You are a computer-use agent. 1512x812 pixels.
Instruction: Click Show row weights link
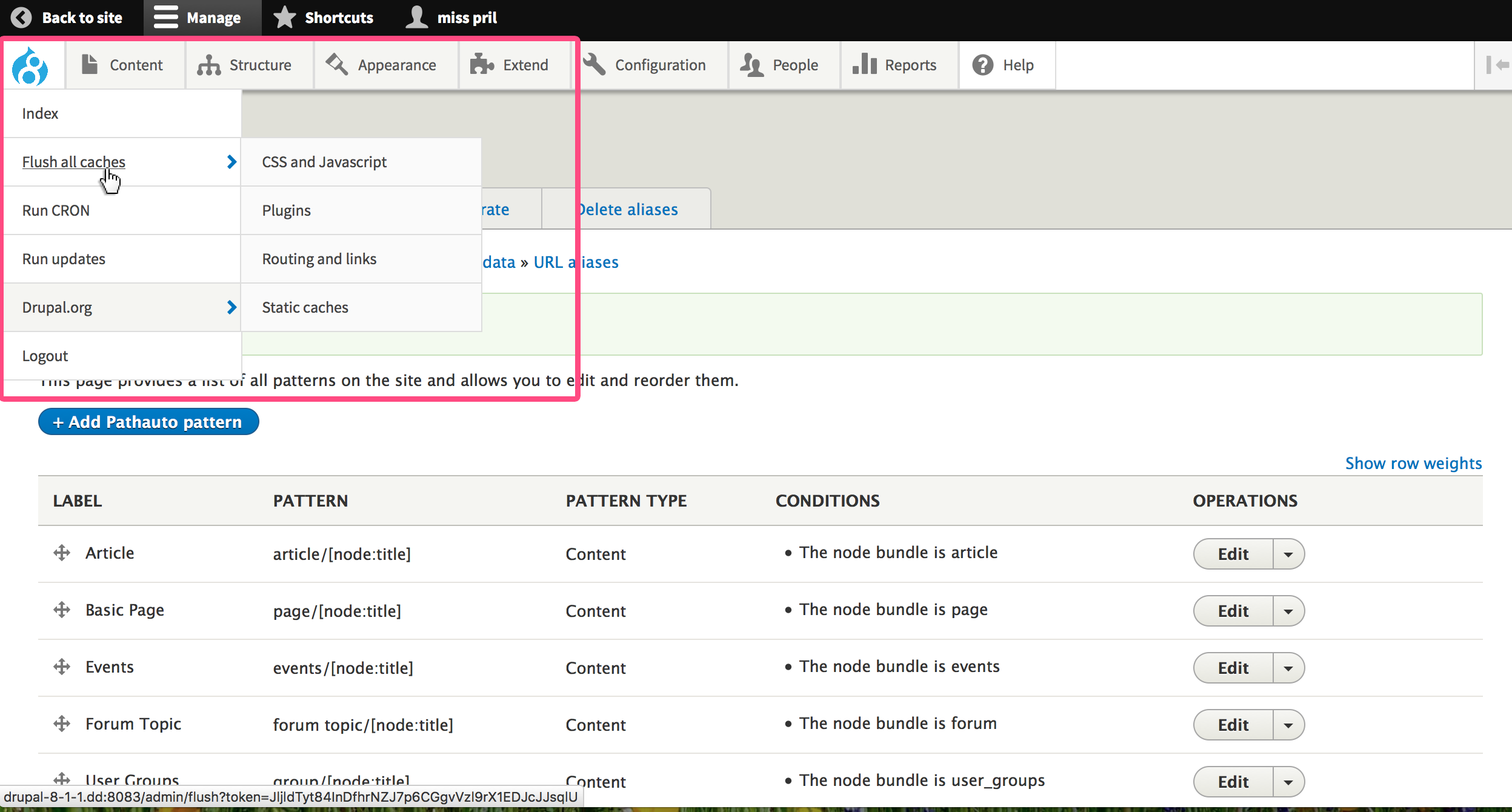pyautogui.click(x=1413, y=463)
